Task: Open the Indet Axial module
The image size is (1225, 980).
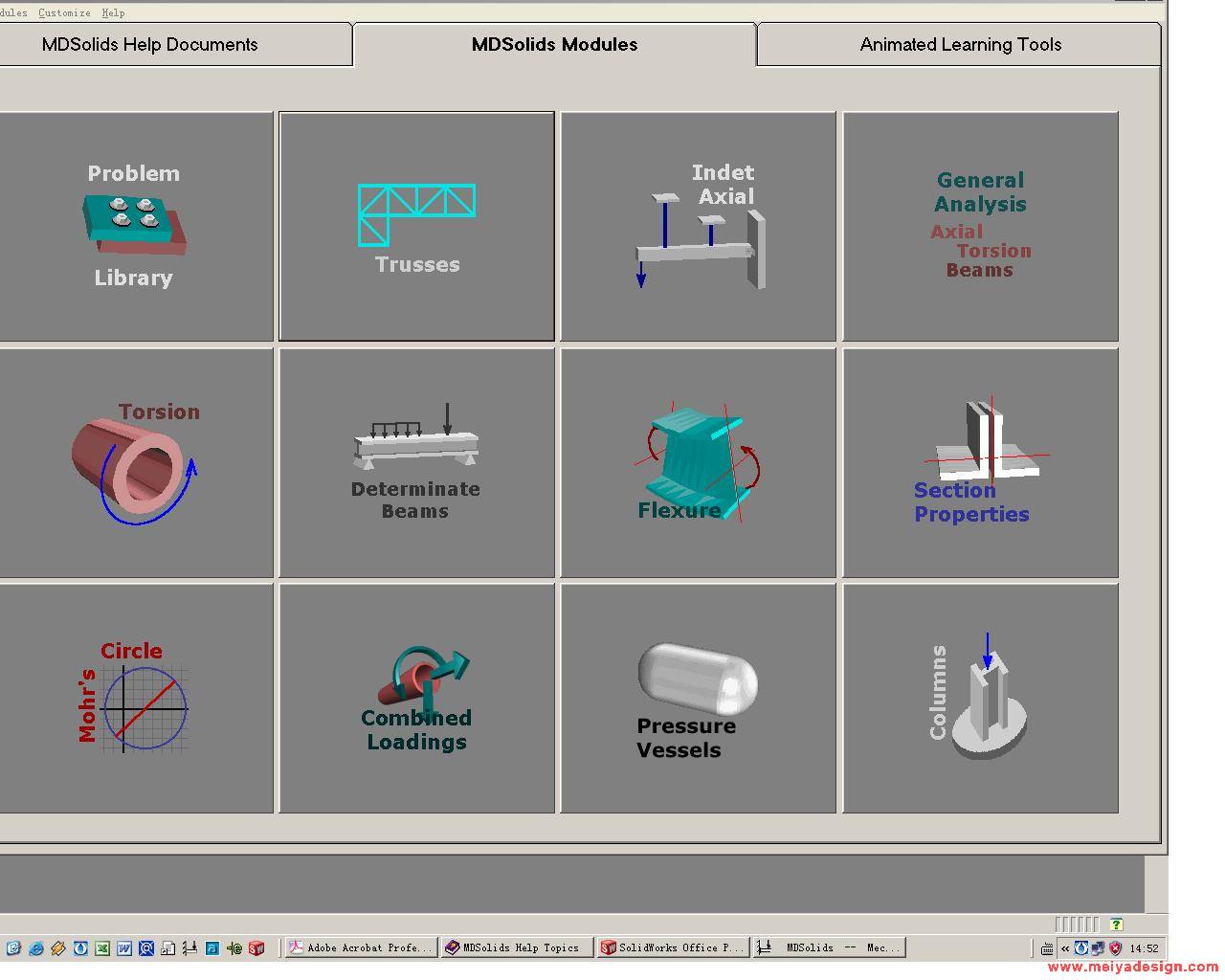Action: 698,226
